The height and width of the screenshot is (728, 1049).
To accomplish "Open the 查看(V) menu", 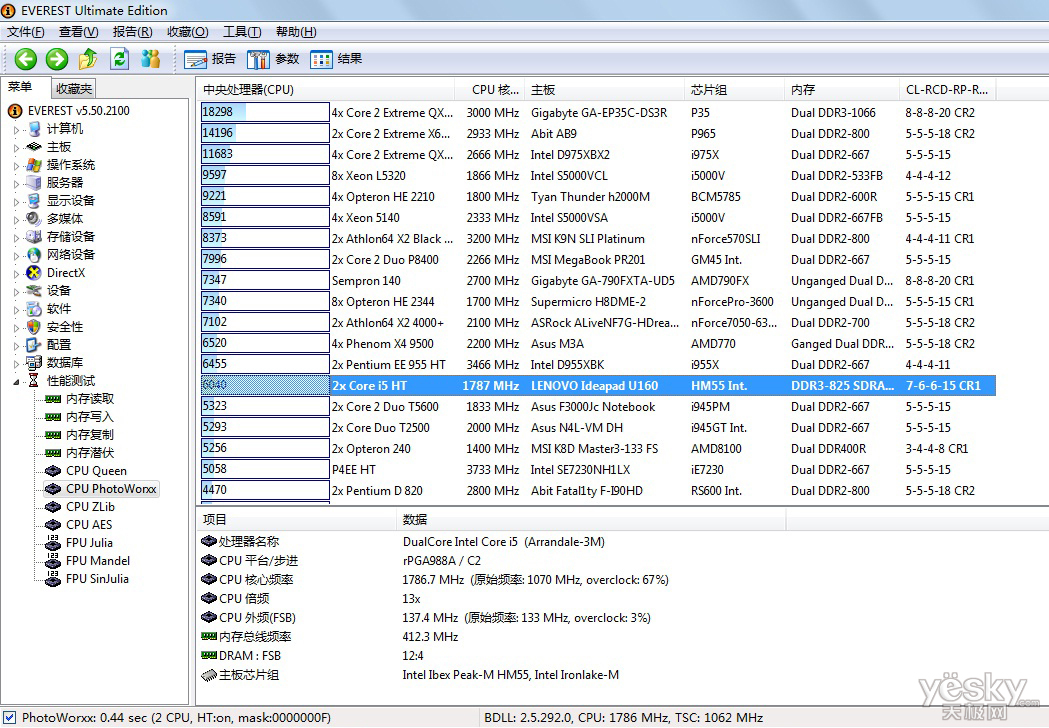I will pyautogui.click(x=78, y=32).
